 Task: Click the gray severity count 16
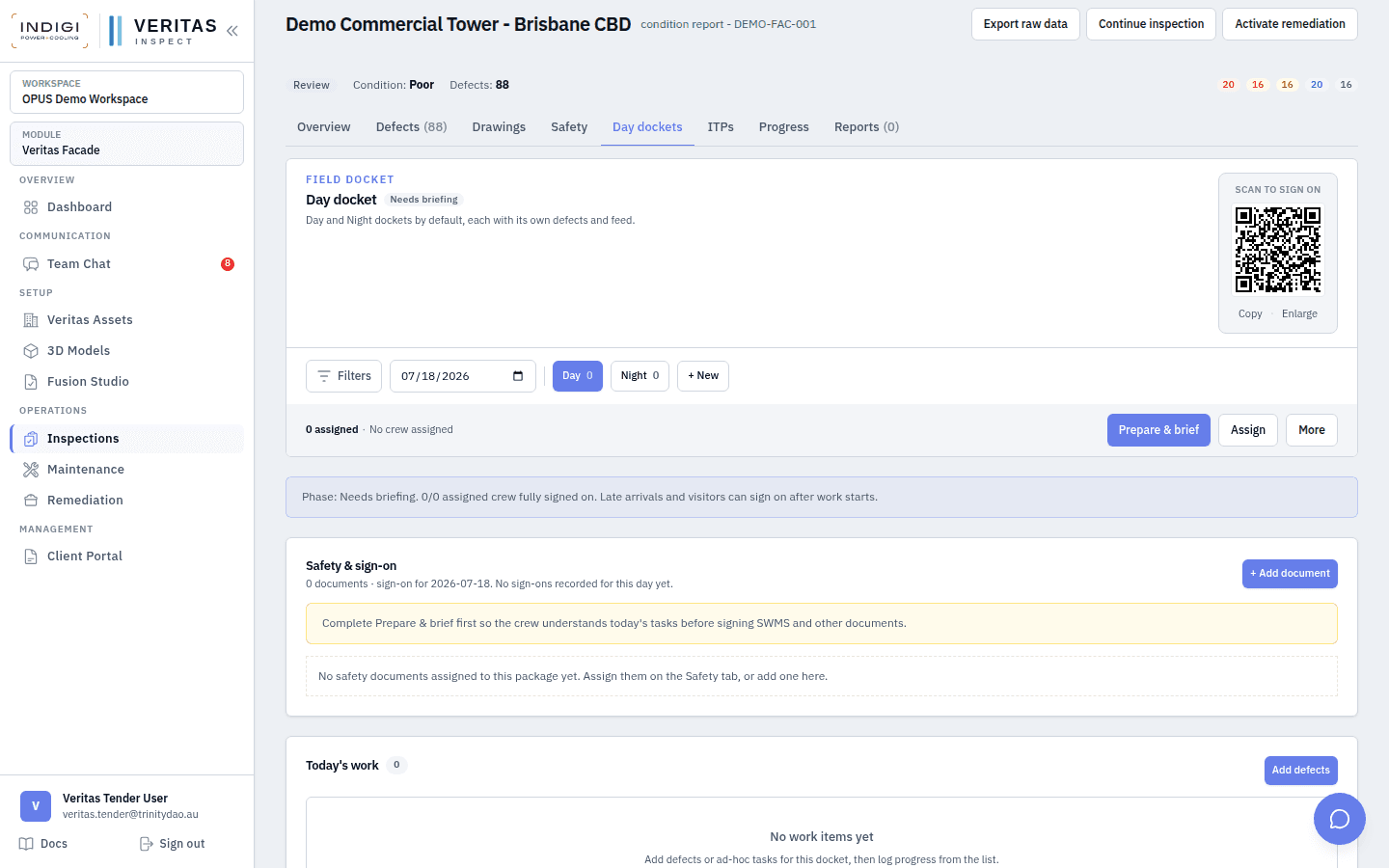point(1346,85)
